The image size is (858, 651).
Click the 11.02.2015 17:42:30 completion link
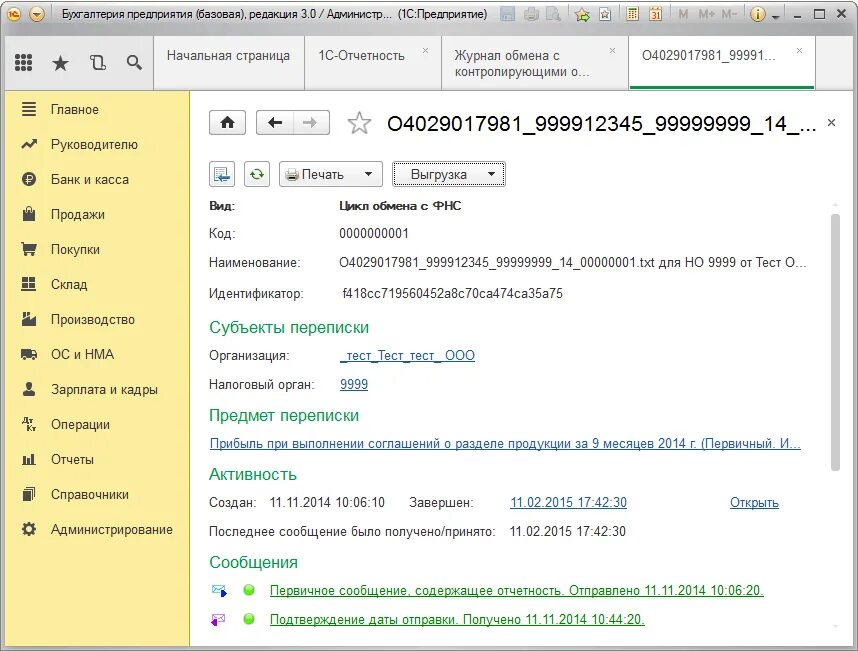pyautogui.click(x=568, y=502)
